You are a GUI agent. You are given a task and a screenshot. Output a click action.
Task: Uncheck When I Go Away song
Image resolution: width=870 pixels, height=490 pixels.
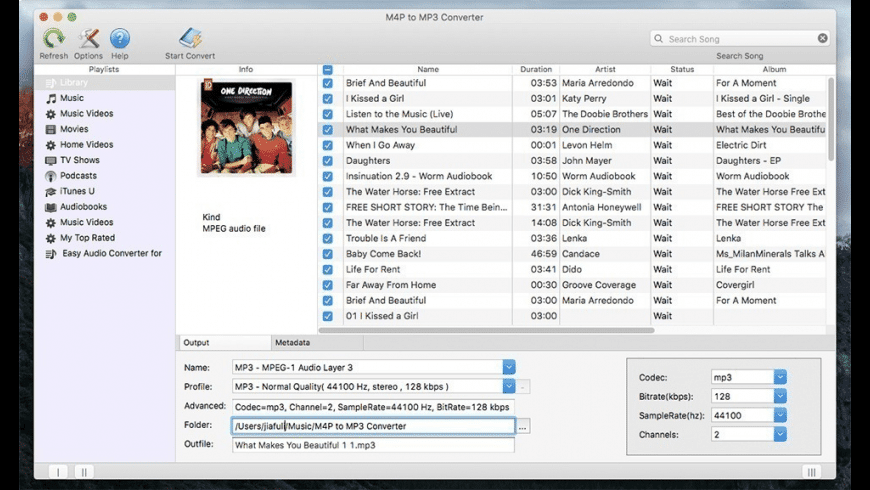[327, 145]
